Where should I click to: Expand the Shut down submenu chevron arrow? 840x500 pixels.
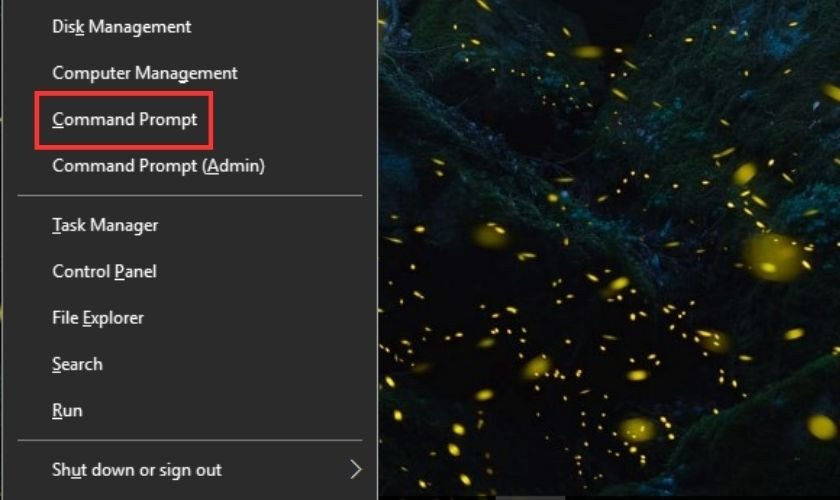355,470
